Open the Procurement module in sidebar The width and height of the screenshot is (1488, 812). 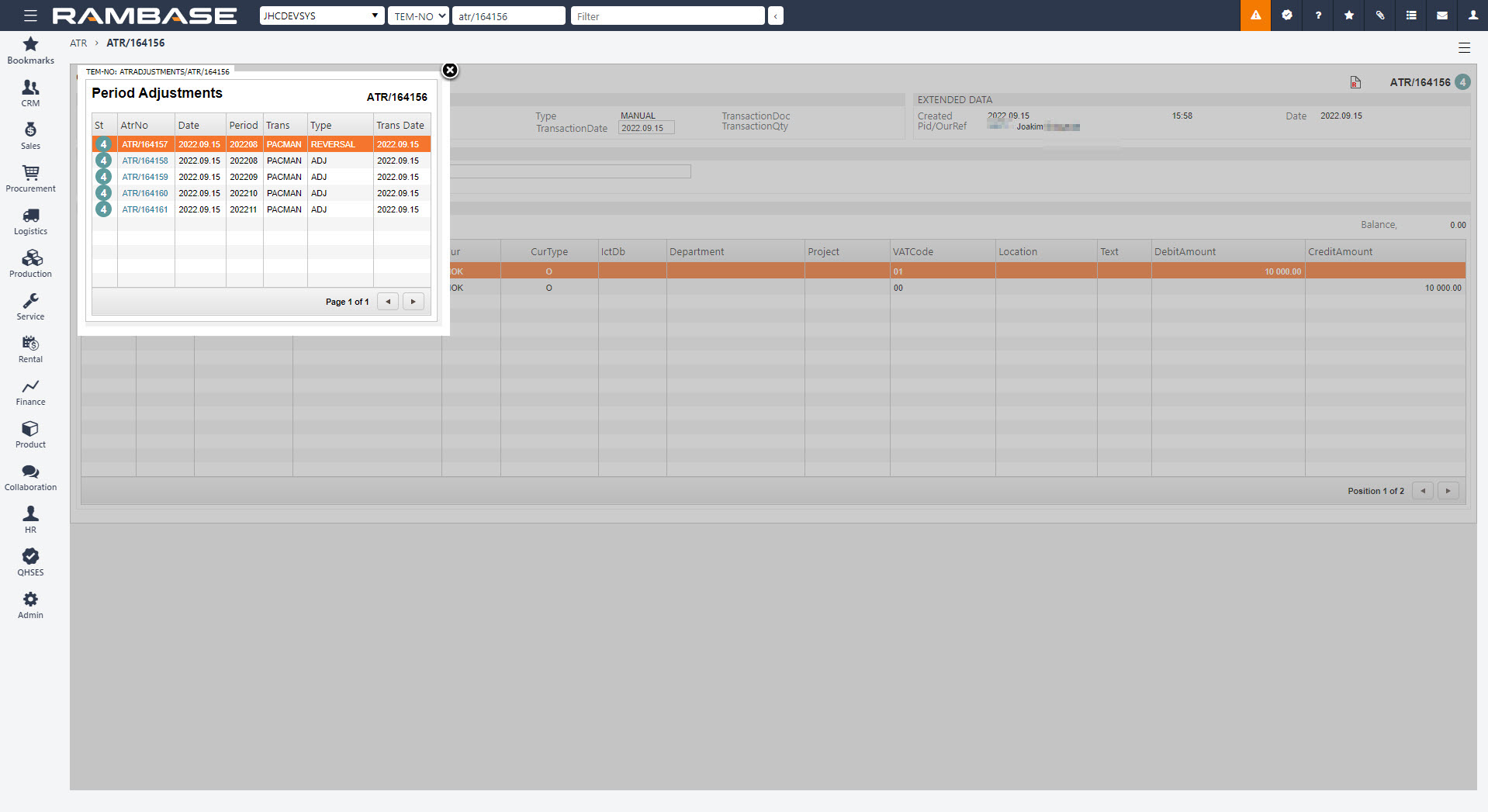click(30, 179)
